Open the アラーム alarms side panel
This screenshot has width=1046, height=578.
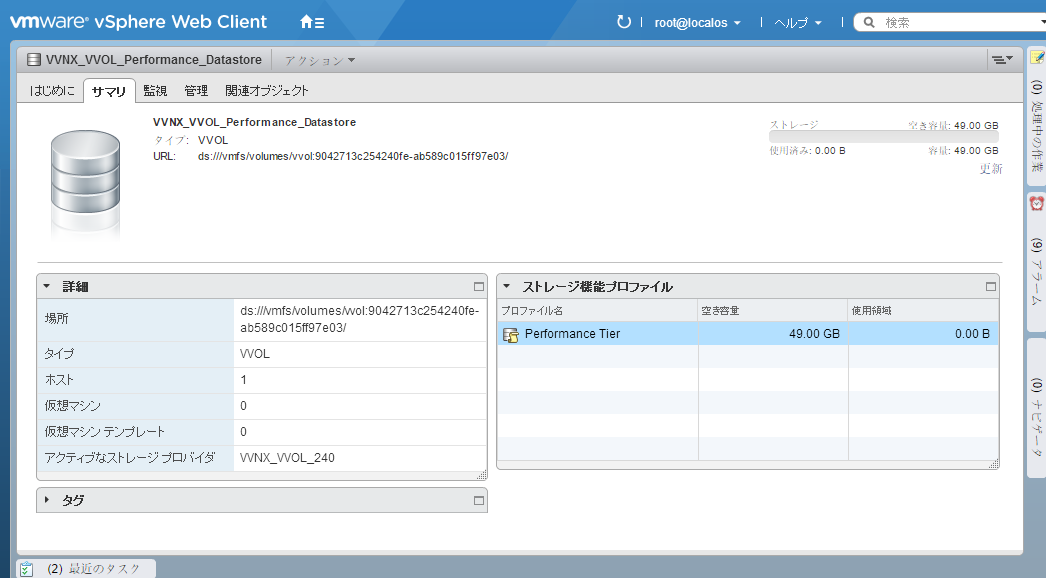1036,262
